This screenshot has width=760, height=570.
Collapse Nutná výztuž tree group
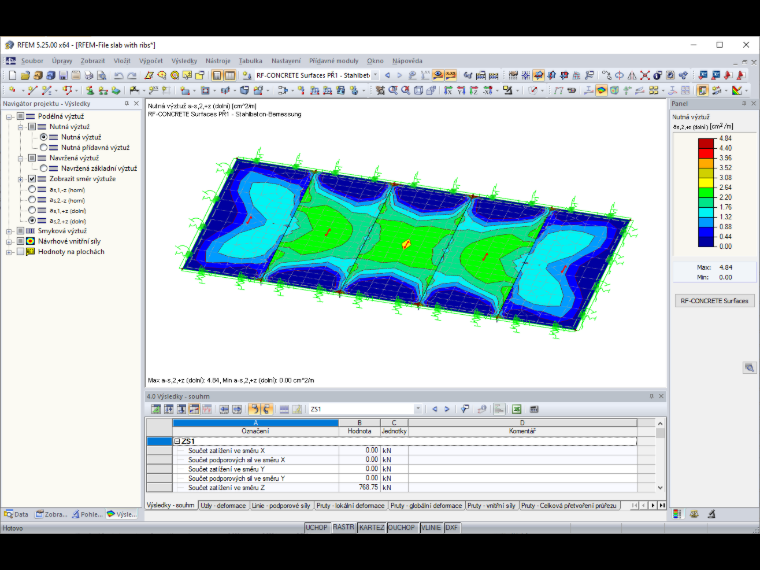[20, 127]
